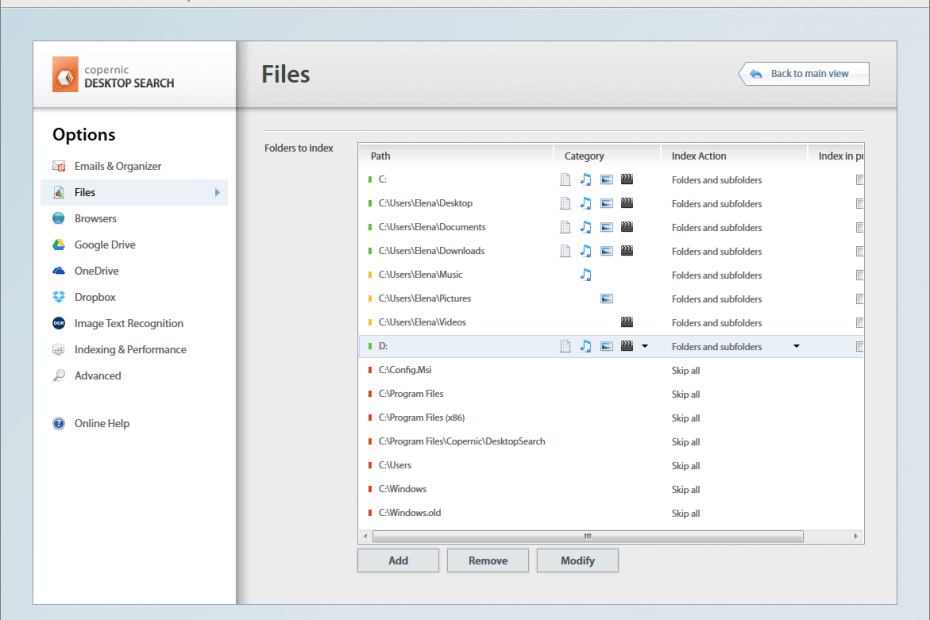
Task: Open the Online Help link
Action: pyautogui.click(x=102, y=423)
